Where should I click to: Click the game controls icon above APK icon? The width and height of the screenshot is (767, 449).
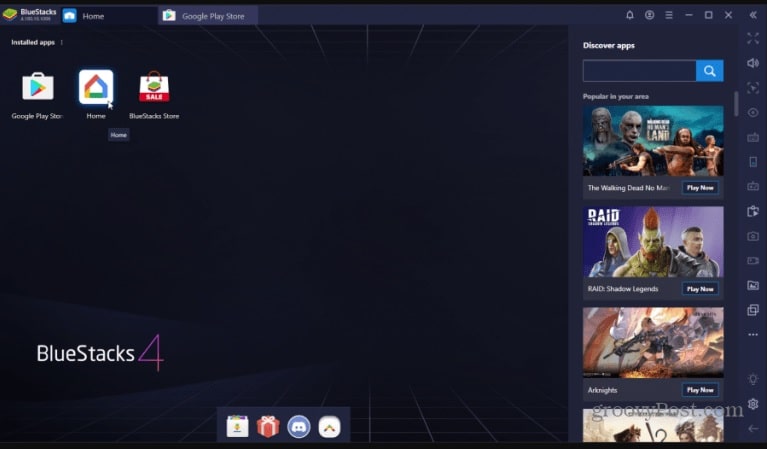click(x=753, y=186)
